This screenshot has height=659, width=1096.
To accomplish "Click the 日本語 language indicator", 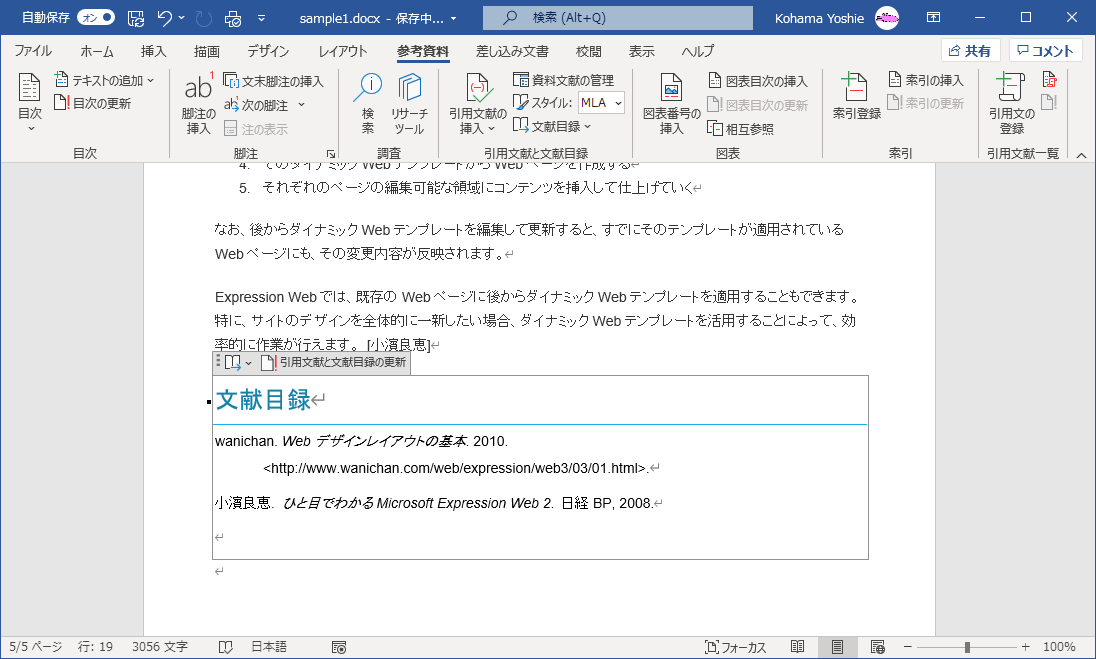I will point(269,647).
